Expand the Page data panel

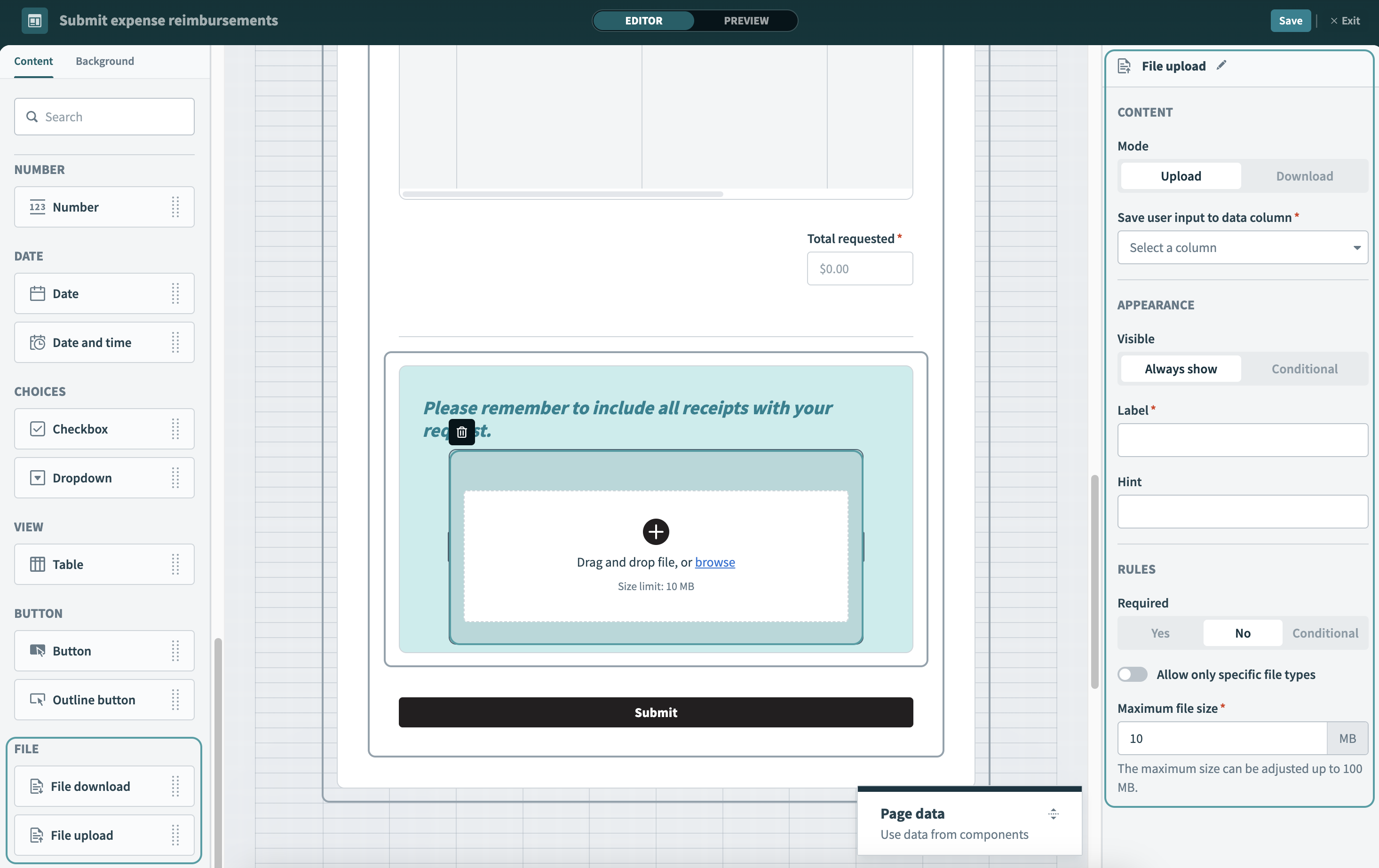point(1053,813)
